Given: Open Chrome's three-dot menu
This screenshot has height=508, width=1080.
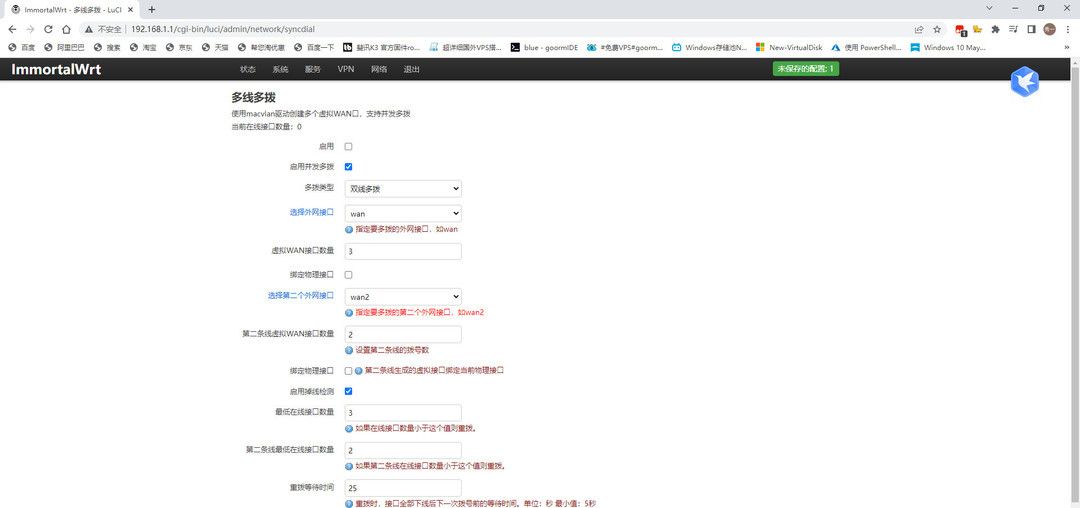Looking at the screenshot, I should click(1067, 30).
